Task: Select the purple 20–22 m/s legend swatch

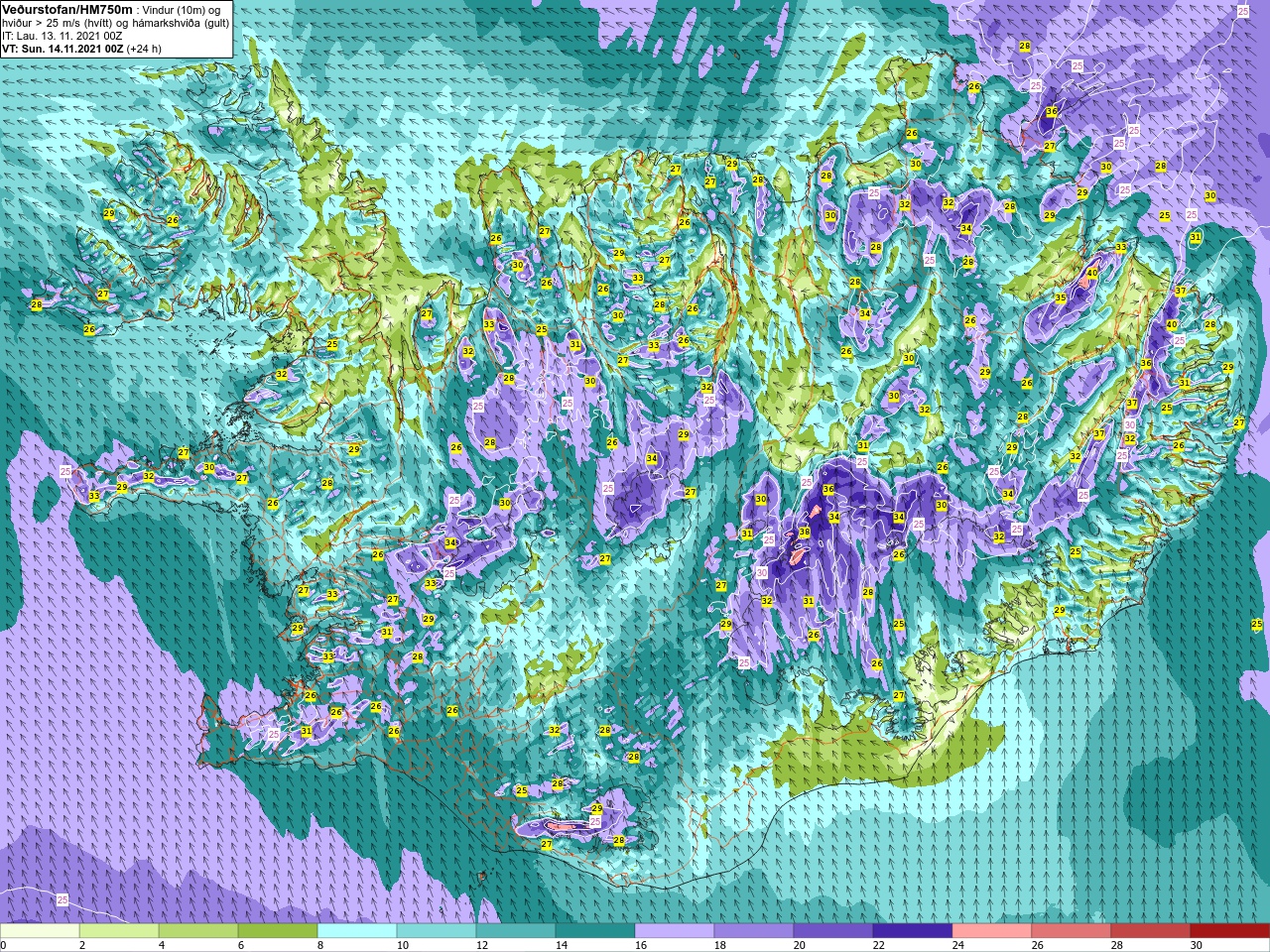Action: point(833,931)
